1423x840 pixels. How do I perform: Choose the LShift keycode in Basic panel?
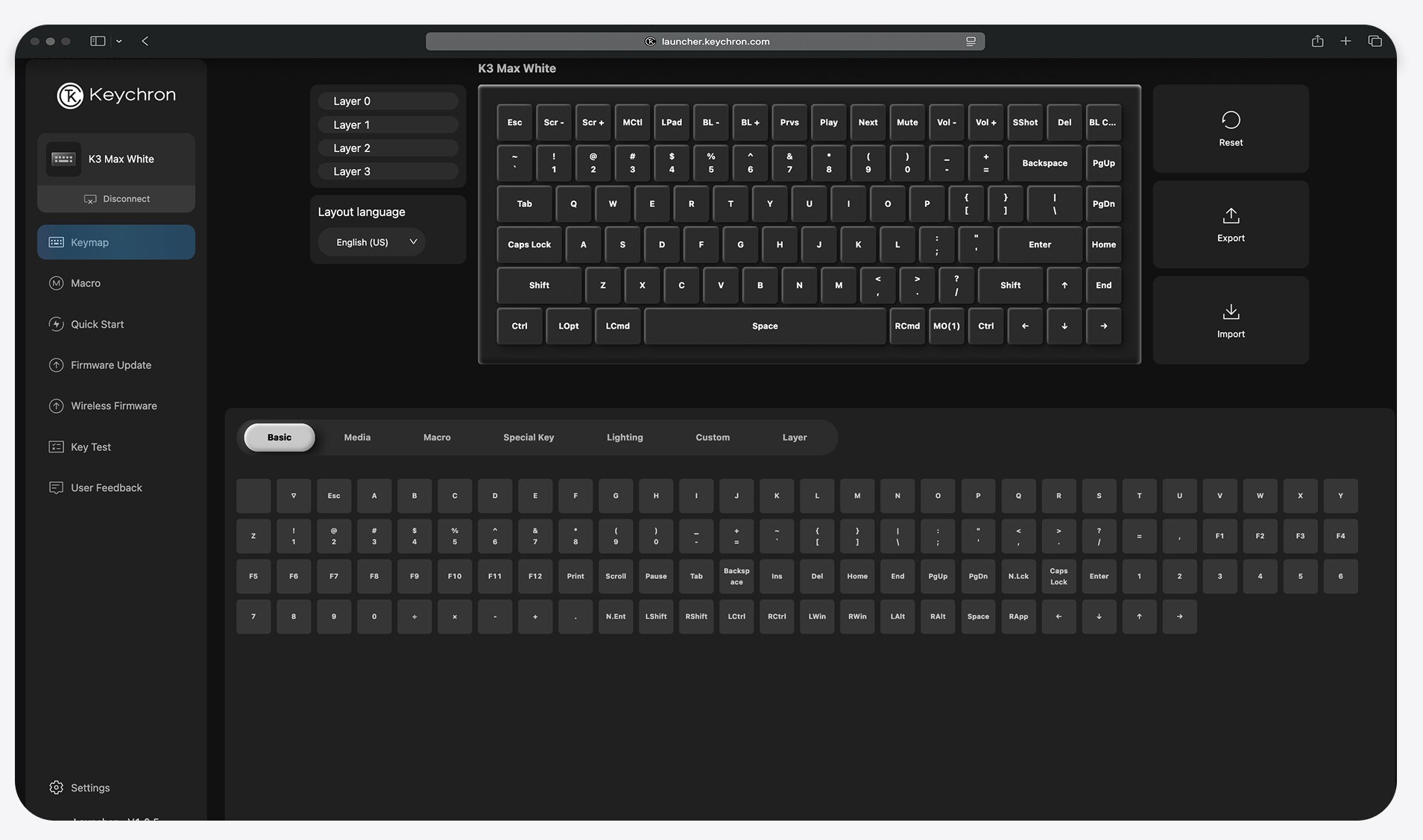[x=656, y=616]
